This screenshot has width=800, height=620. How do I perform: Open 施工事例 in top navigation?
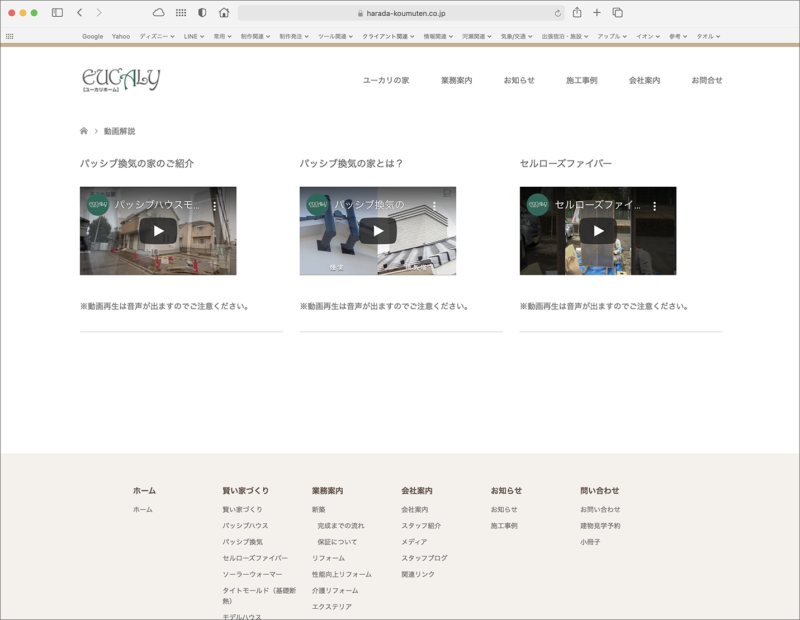coord(582,80)
